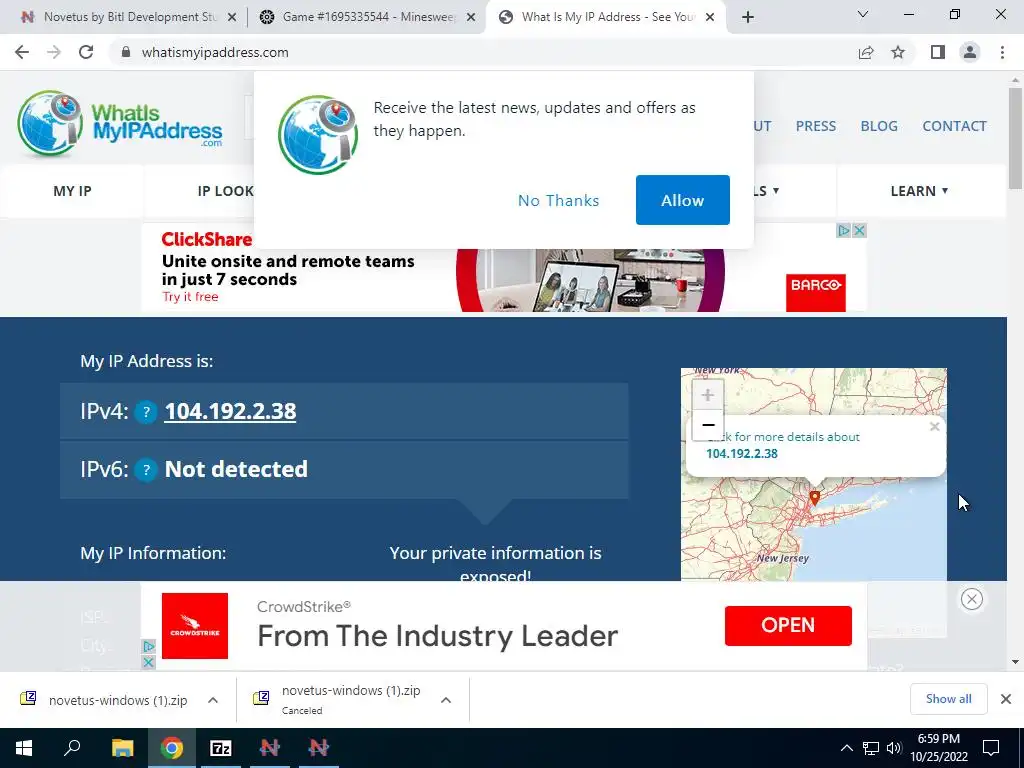The width and height of the screenshot is (1024, 768).
Task: Open the Chrome profile menu
Action: coord(970,52)
